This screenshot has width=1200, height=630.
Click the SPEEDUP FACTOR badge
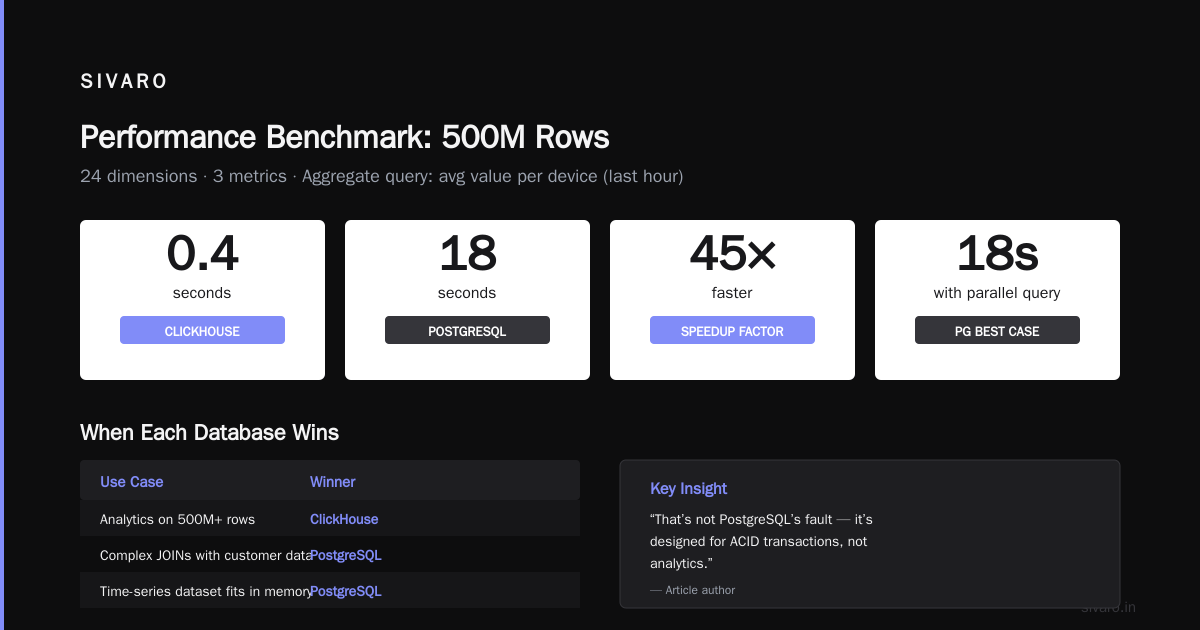point(732,330)
